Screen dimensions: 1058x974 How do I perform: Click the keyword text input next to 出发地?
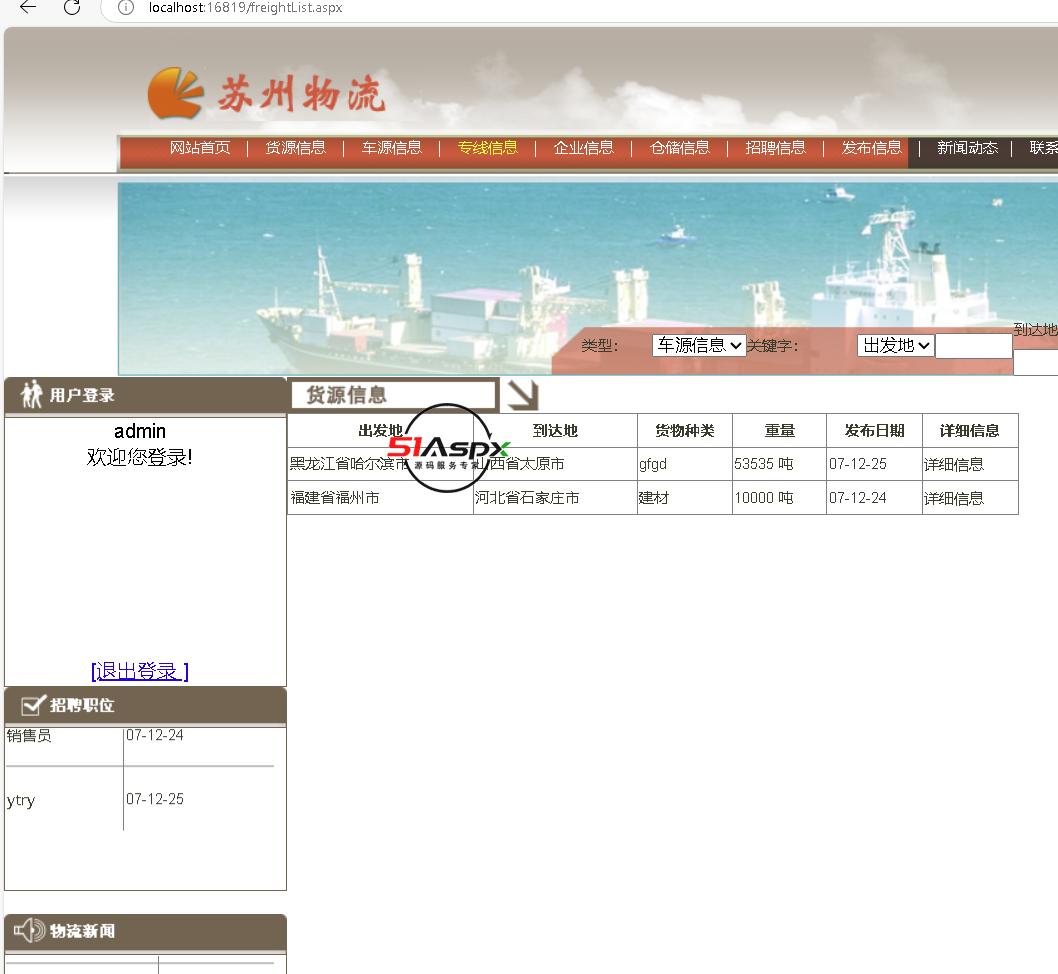tap(973, 346)
